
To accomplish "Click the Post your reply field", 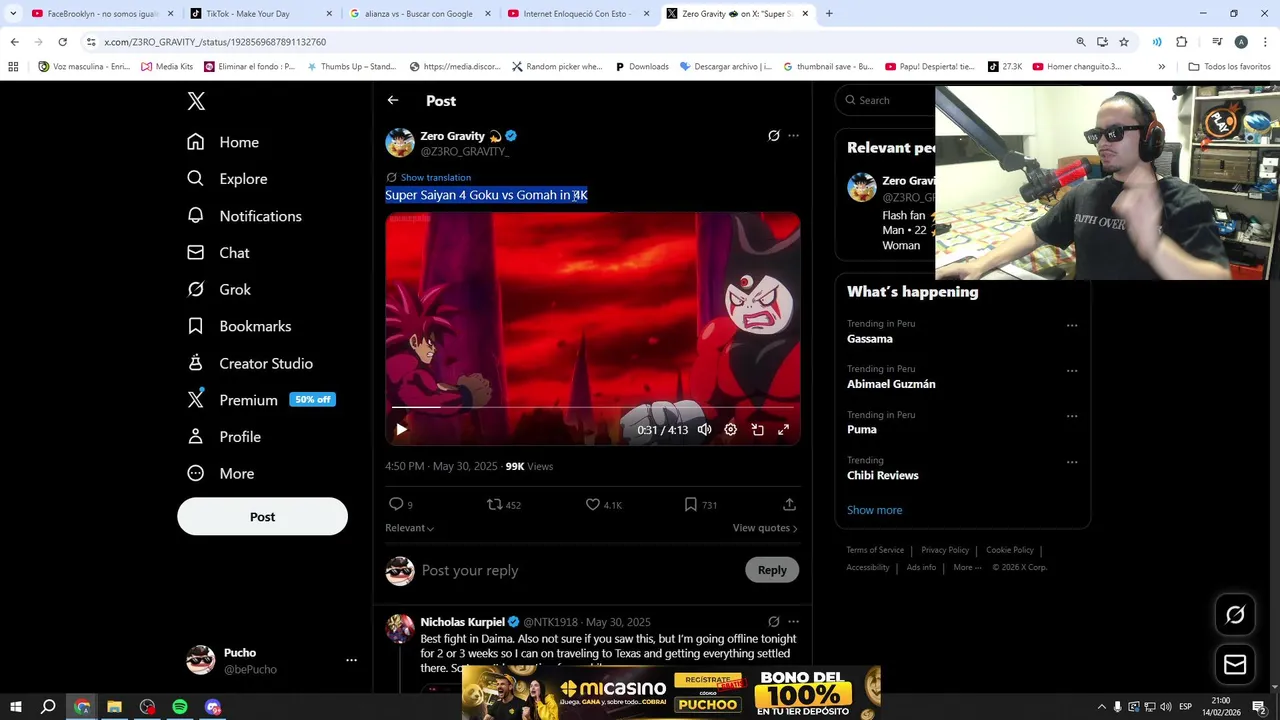I will point(575,570).
